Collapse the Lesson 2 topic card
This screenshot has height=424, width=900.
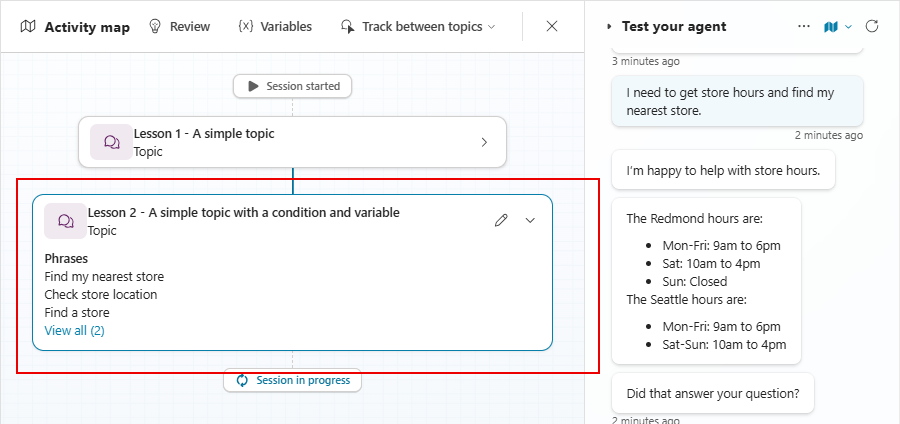click(x=530, y=221)
